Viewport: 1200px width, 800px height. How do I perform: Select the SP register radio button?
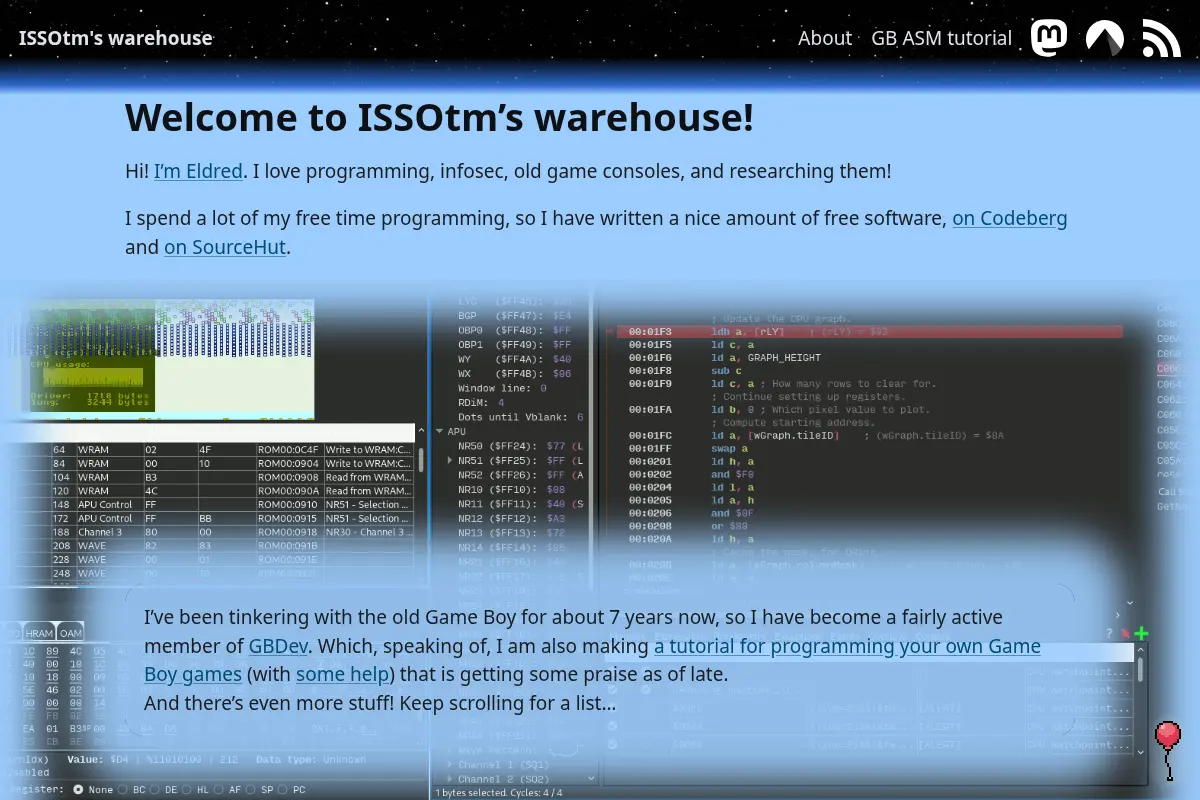click(x=250, y=789)
